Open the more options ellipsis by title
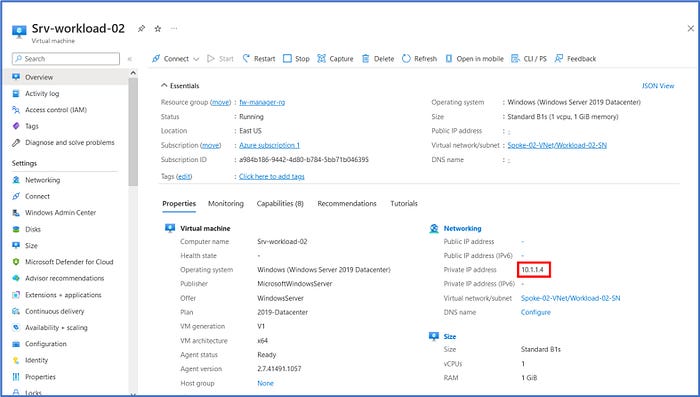The image size is (700, 397). coord(174,29)
